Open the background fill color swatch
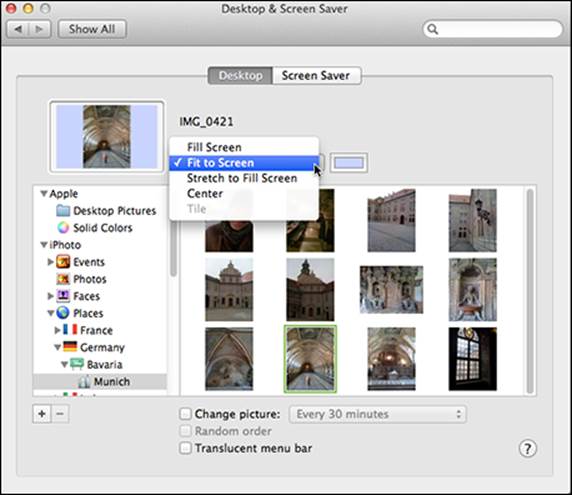Image resolution: width=572 pixels, height=495 pixels. pyautogui.click(x=349, y=163)
